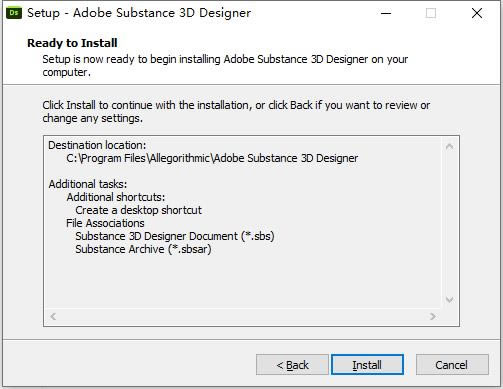This screenshot has width=503, height=389.
Task: Click 'Substance 3D Designer Document (*.sbs)' line
Action: coord(175,236)
